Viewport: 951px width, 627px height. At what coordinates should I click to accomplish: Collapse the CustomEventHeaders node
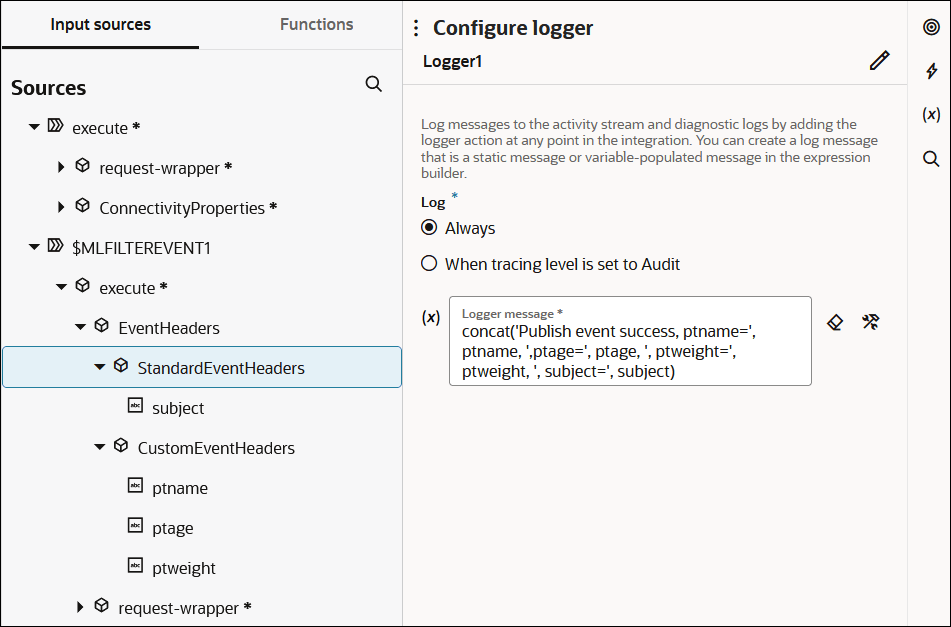click(99, 447)
